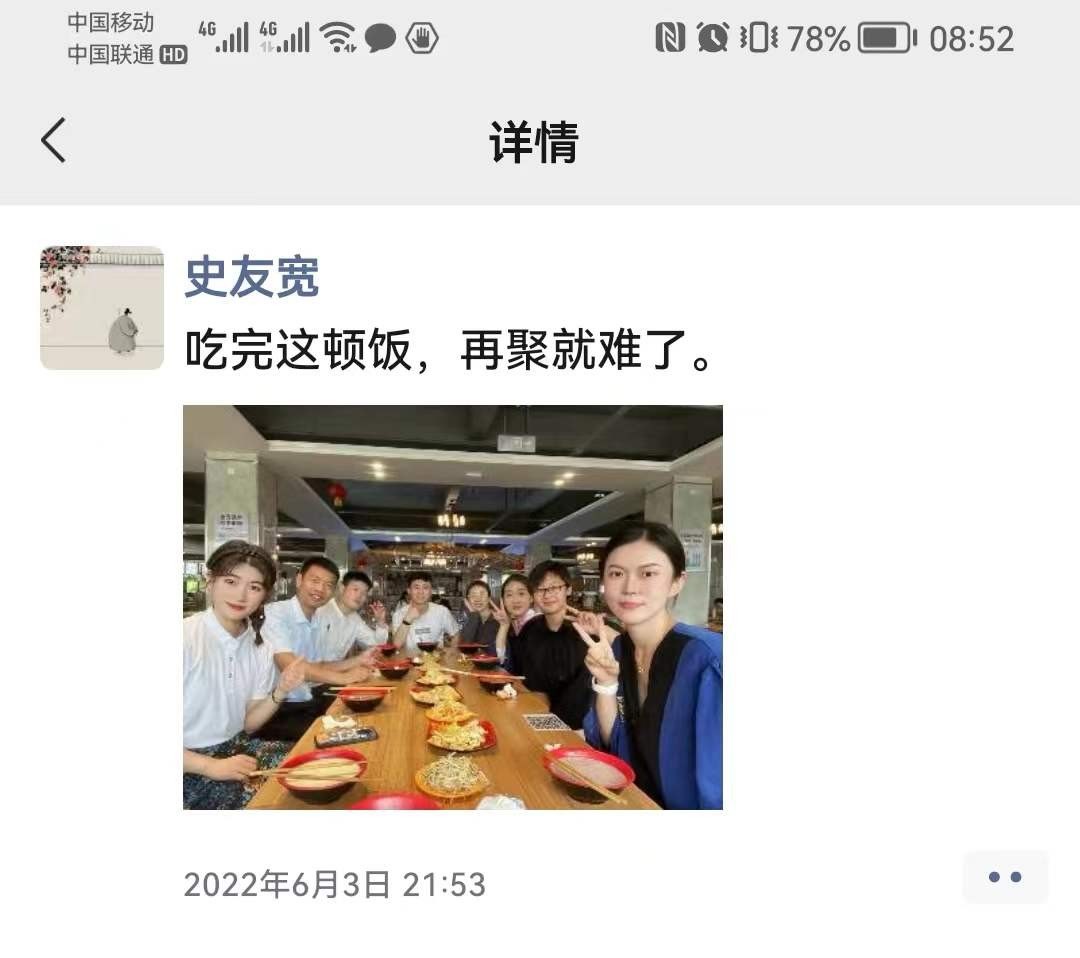
Task: Tap the second 4G signal bars
Action: click(284, 37)
